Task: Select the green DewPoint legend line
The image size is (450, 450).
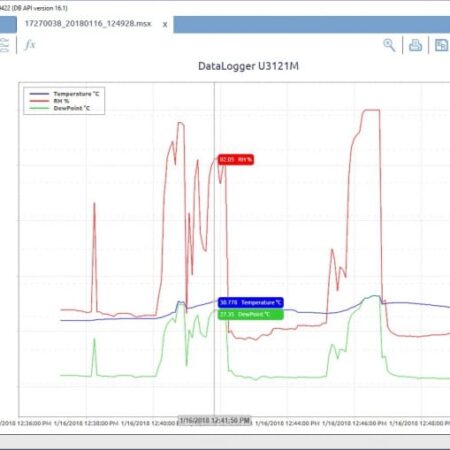Action: 39,108
